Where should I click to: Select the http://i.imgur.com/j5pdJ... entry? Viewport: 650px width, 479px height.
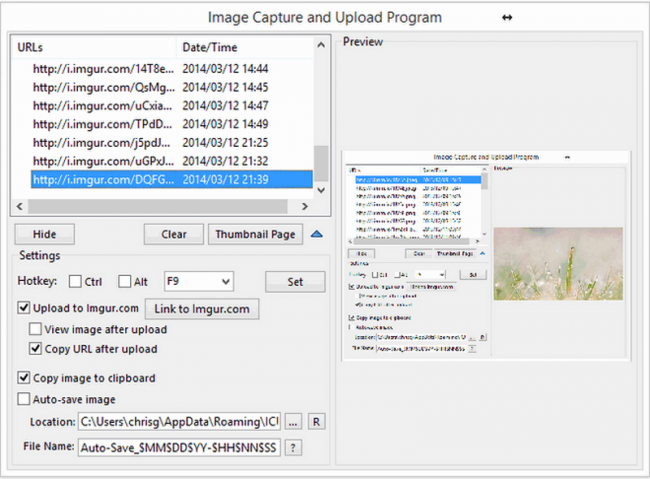(102, 143)
